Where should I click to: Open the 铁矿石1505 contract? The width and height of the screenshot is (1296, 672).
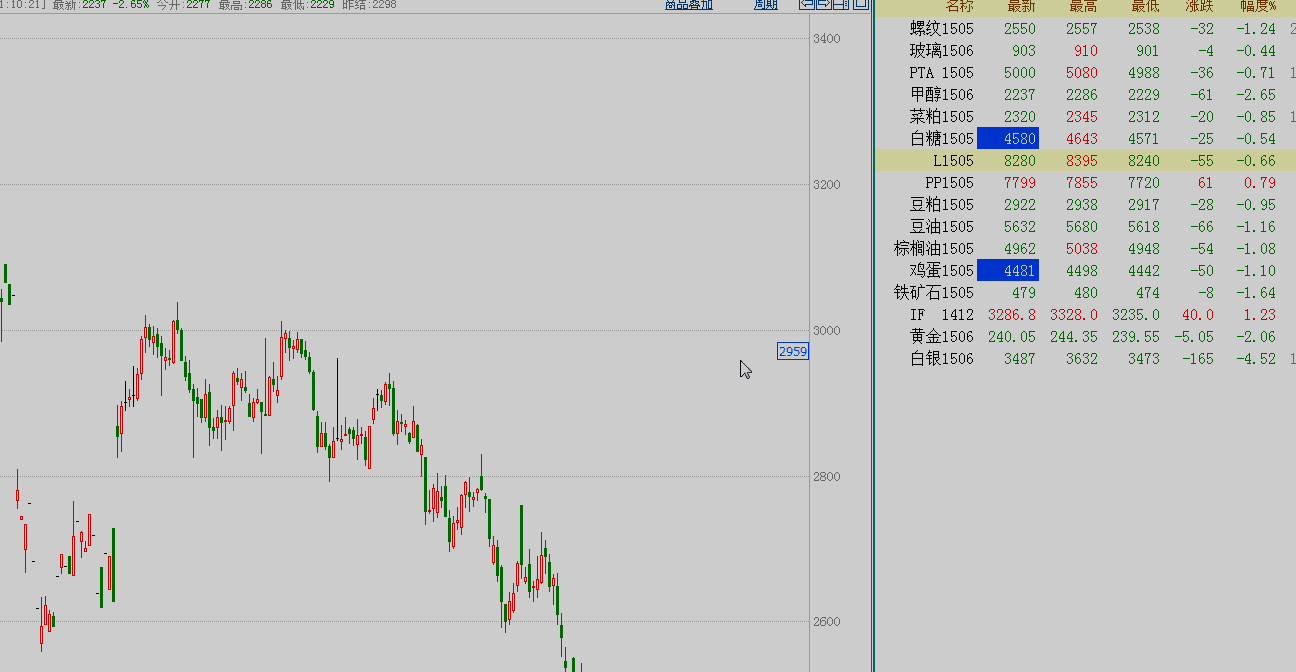[933, 293]
